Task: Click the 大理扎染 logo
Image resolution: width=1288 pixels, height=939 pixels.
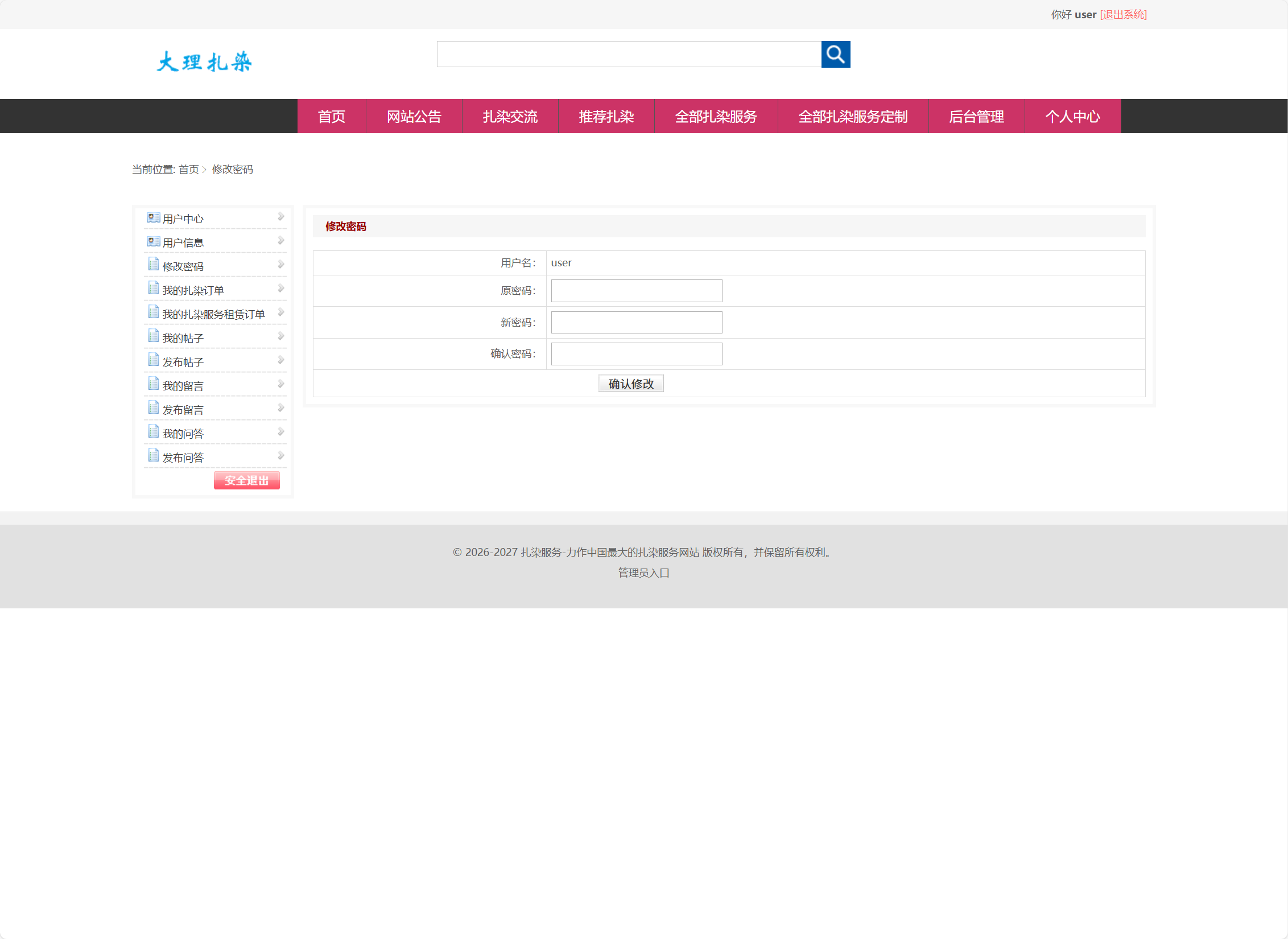Action: [203, 61]
